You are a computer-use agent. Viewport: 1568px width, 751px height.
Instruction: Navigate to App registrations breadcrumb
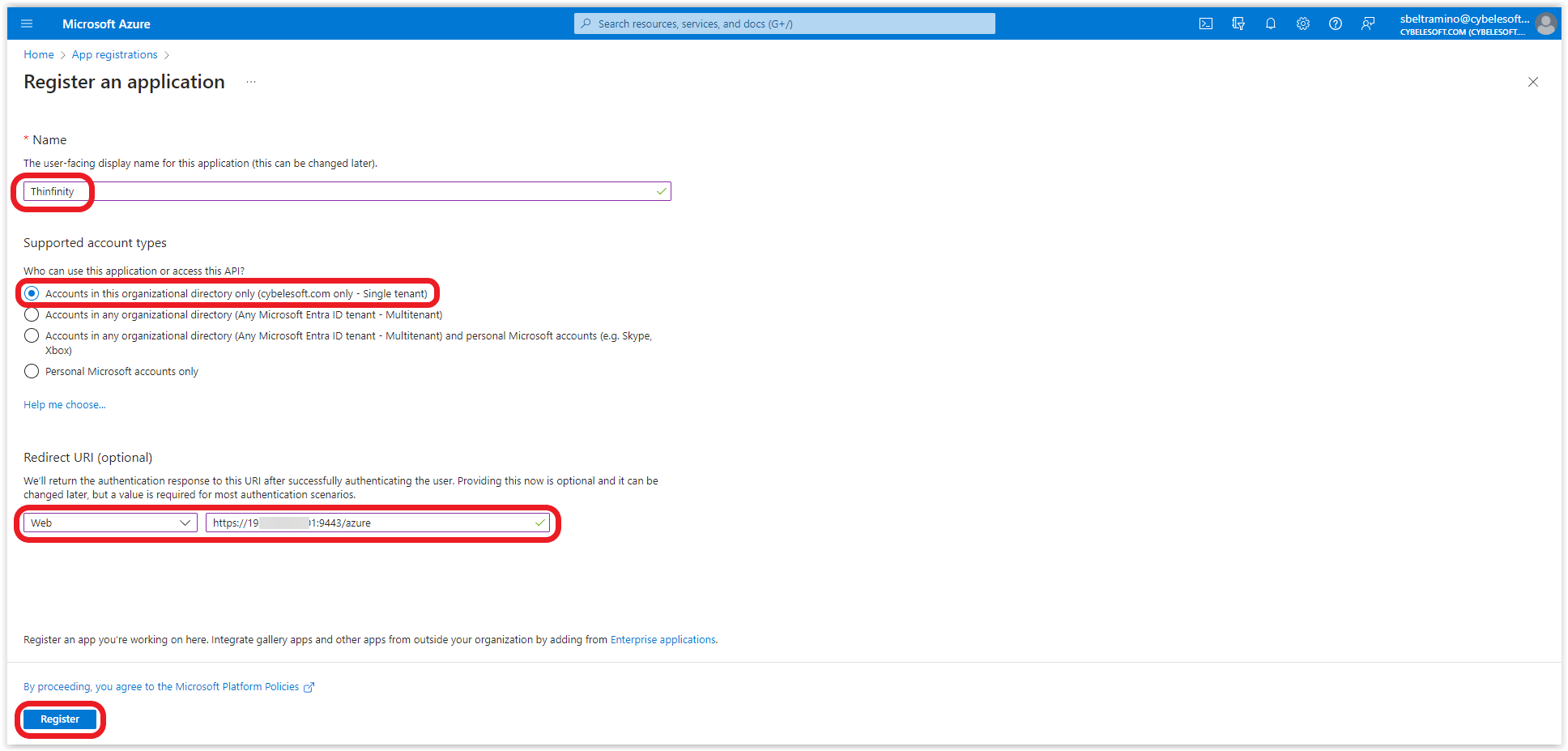click(x=114, y=54)
